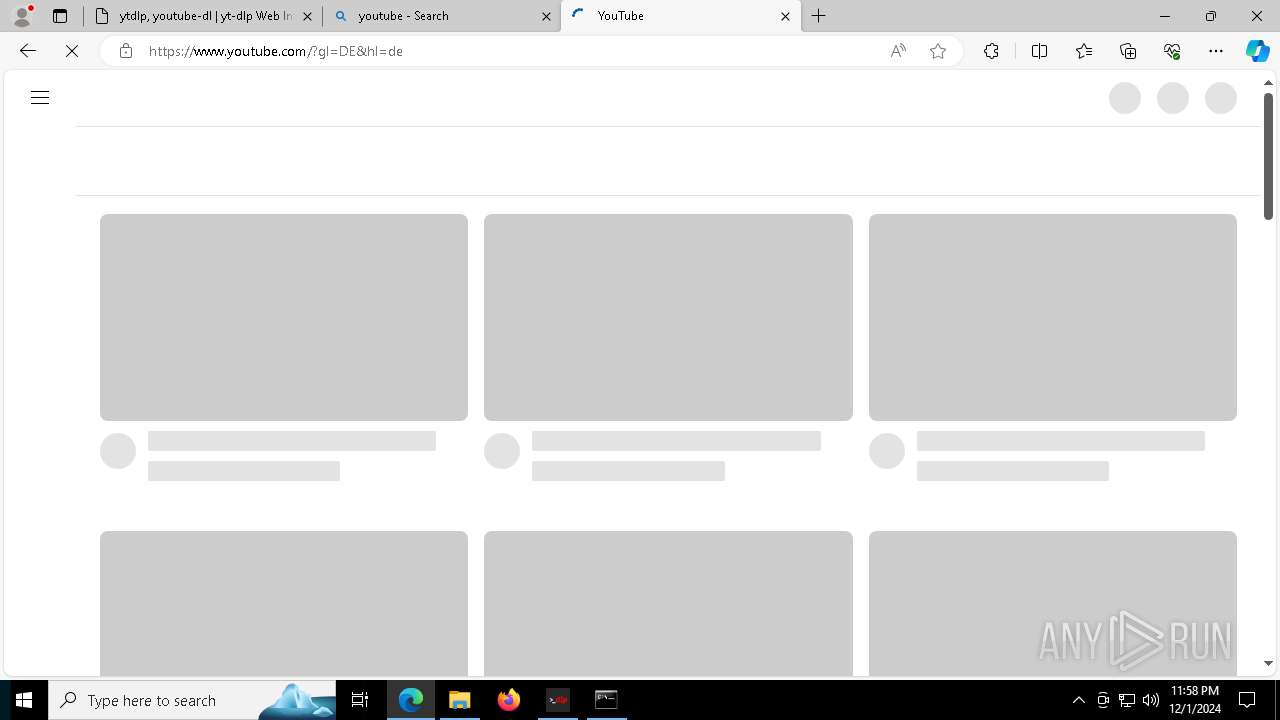Image resolution: width=1280 pixels, height=720 pixels.
Task: Open File Explorer from the taskbar
Action: point(460,700)
